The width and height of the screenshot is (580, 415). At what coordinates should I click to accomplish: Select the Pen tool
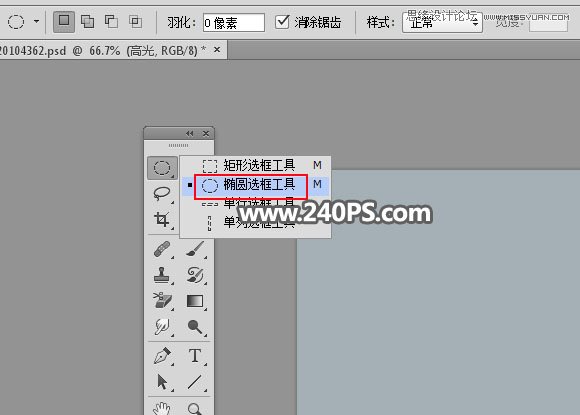tap(162, 356)
